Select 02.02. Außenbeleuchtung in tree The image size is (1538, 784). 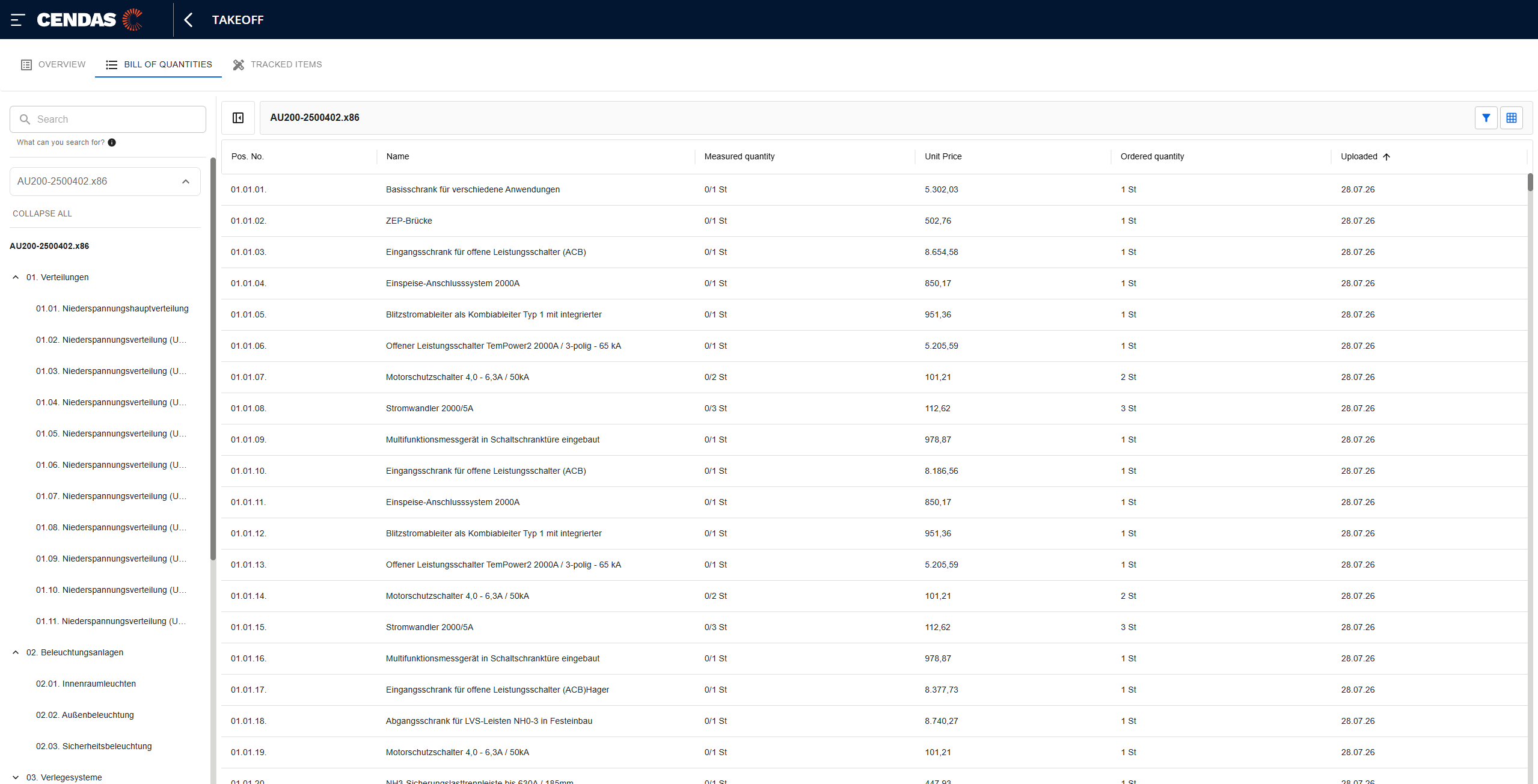[x=85, y=715]
